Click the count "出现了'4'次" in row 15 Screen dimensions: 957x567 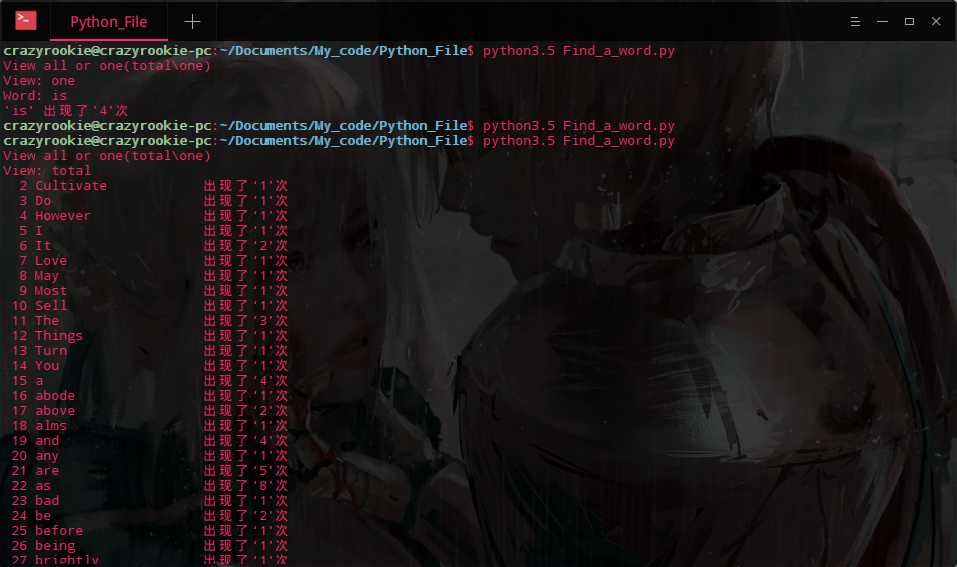click(246, 381)
